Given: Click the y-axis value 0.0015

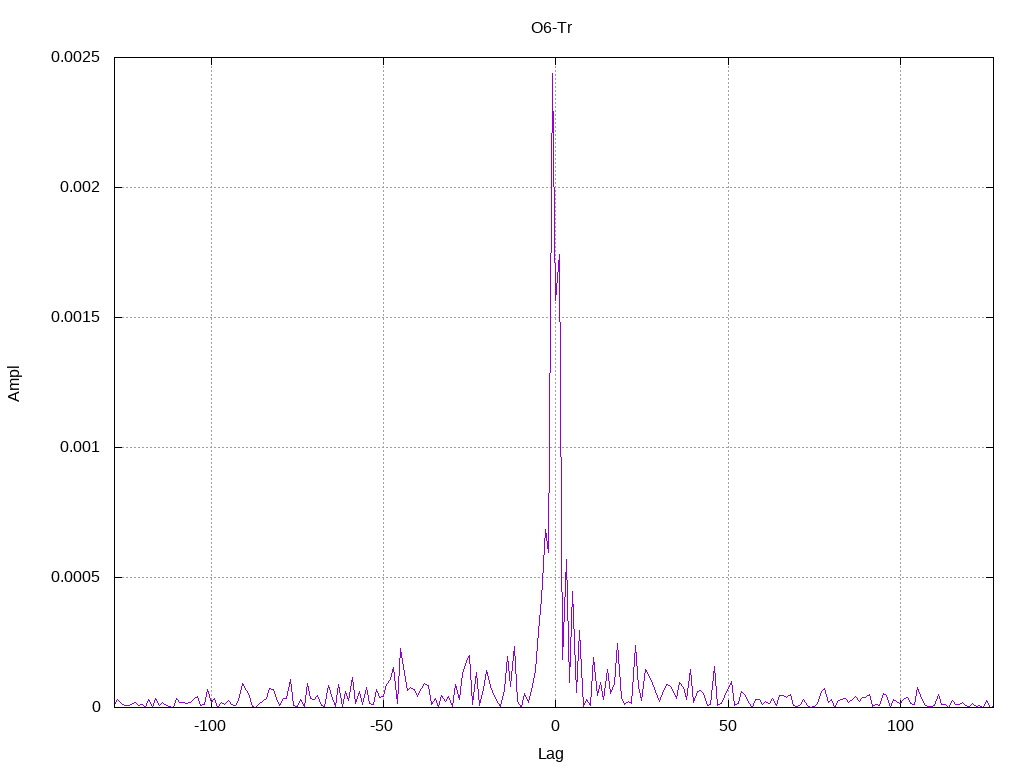Looking at the screenshot, I should click(76, 317).
